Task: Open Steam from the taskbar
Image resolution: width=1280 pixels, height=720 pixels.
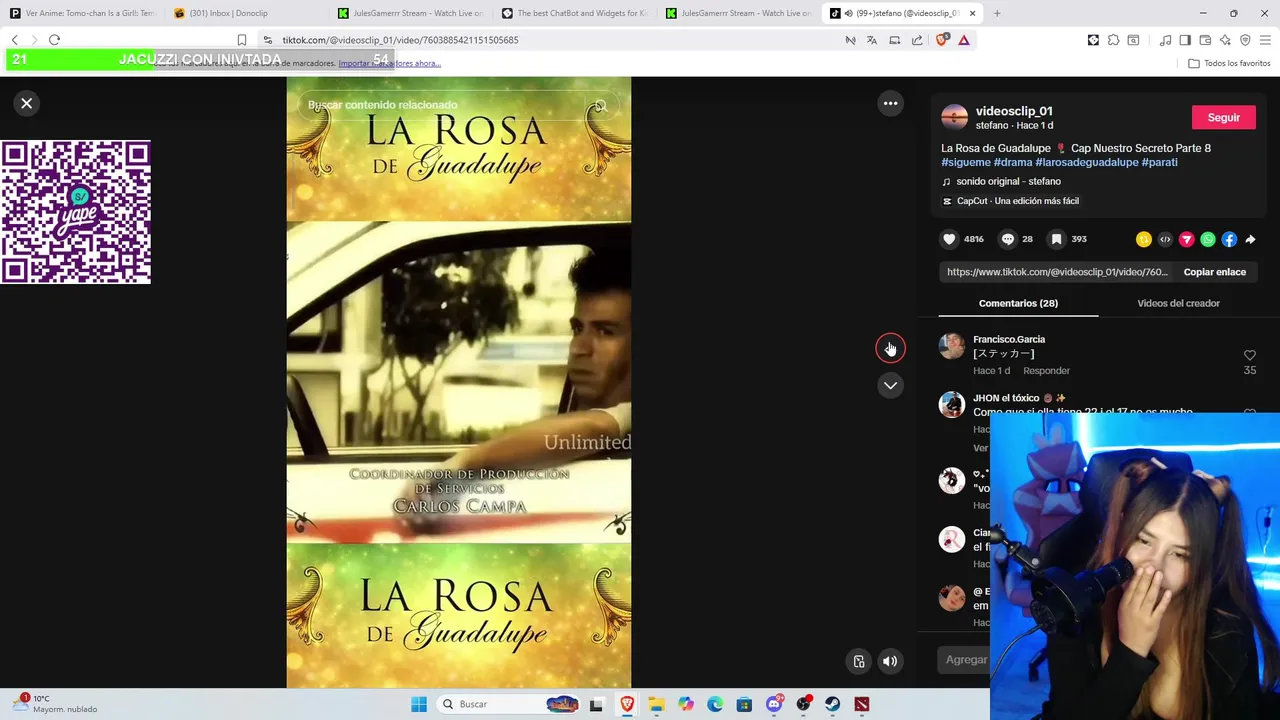Action: 833,704
